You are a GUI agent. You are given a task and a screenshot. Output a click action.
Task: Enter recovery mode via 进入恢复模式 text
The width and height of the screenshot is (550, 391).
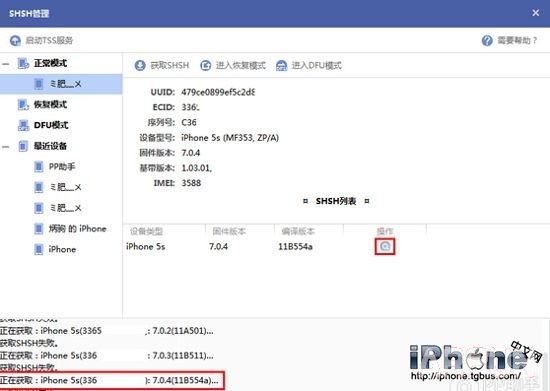tap(241, 65)
